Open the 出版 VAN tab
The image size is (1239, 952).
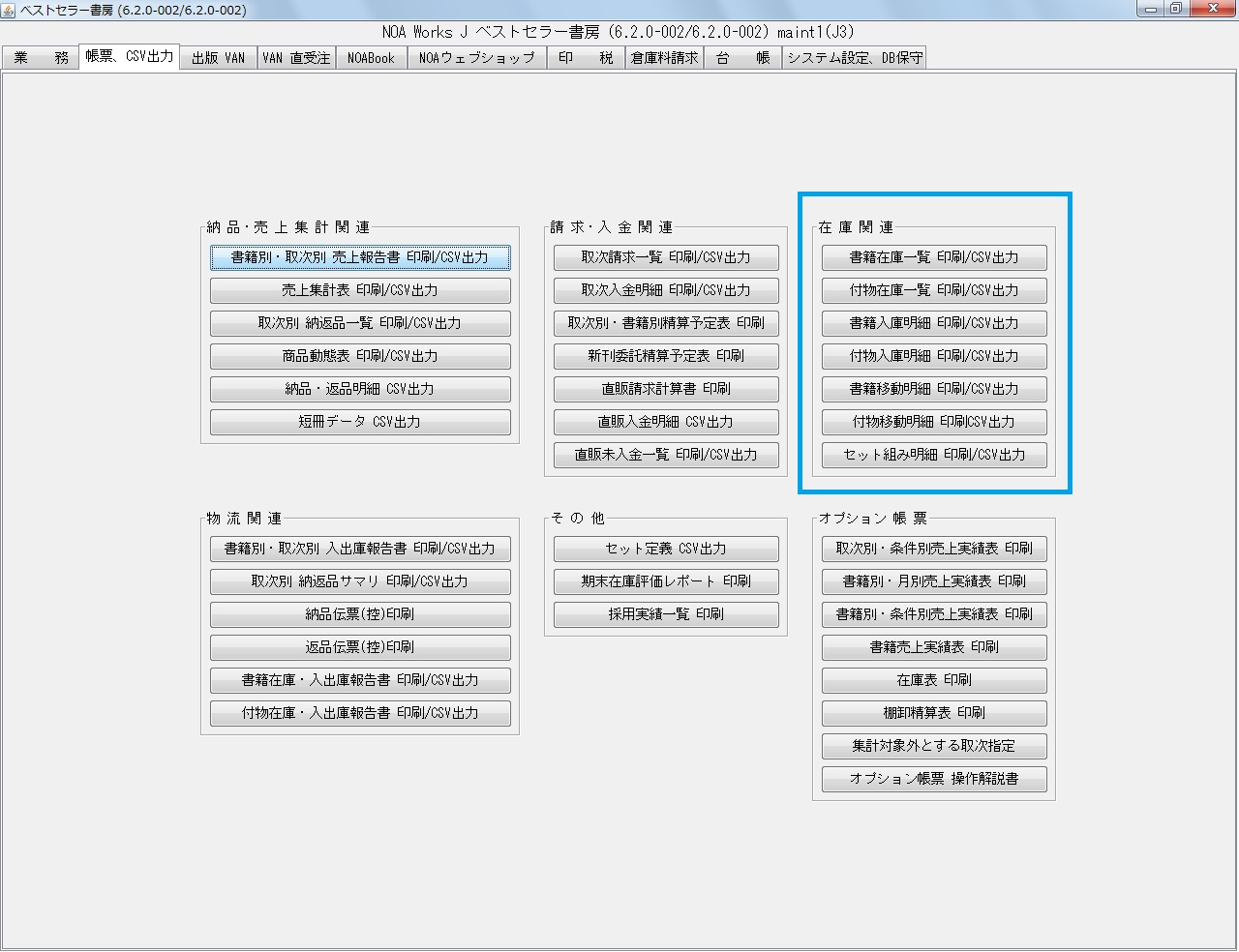(x=217, y=57)
